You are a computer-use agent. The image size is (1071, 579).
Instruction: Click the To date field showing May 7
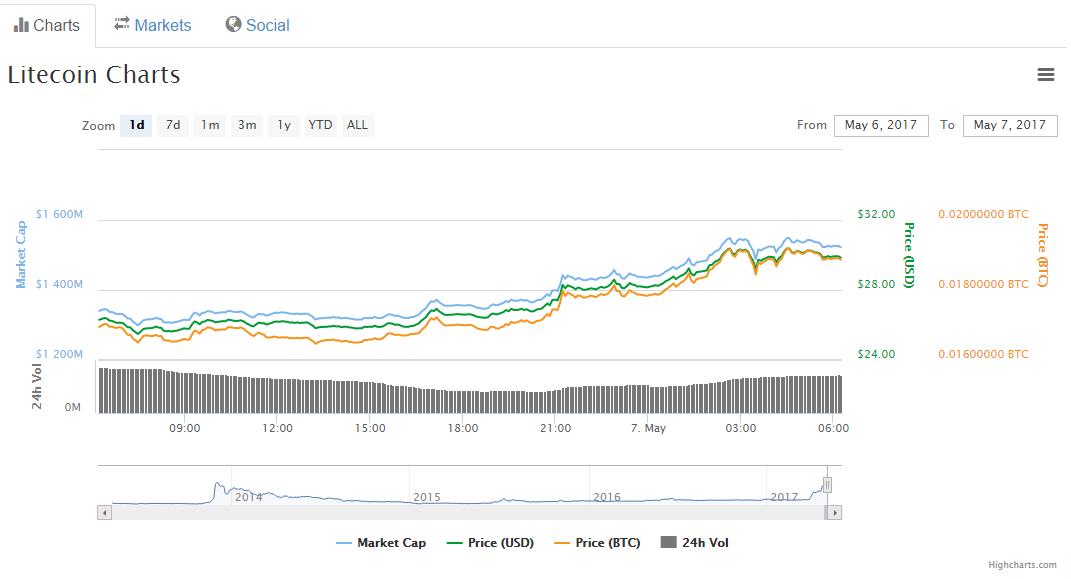click(1010, 125)
